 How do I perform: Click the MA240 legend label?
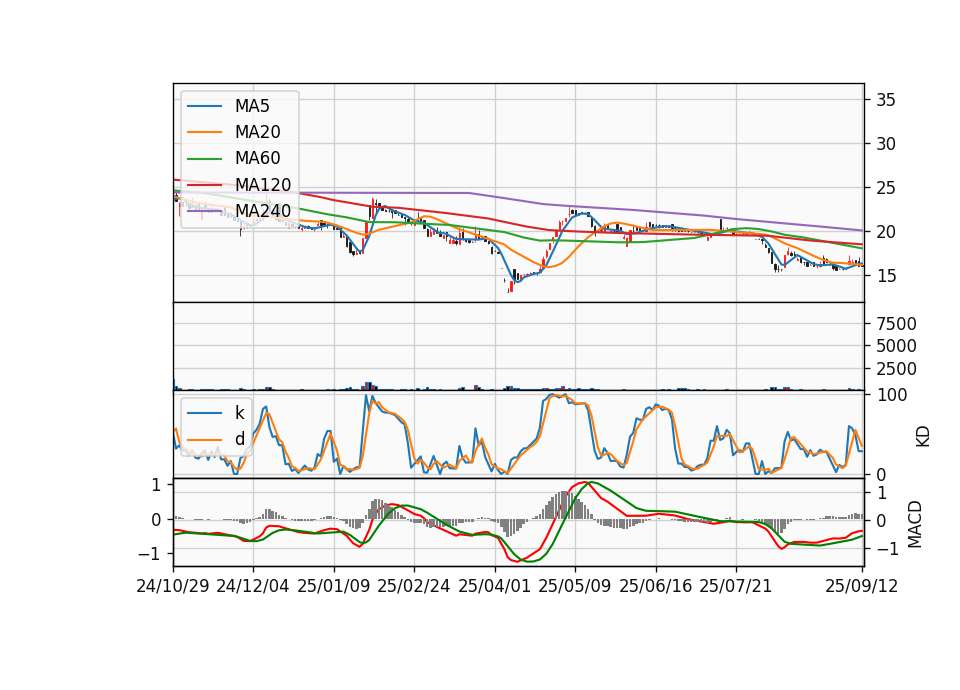click(263, 211)
